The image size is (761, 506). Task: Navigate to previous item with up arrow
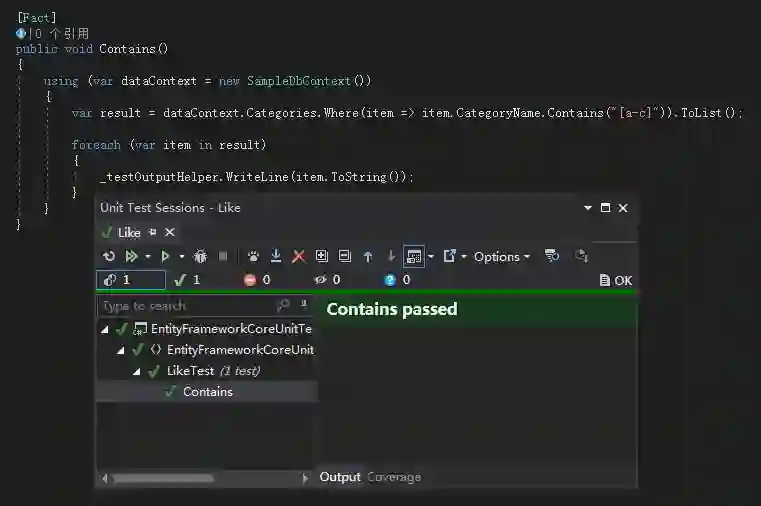(x=368, y=256)
